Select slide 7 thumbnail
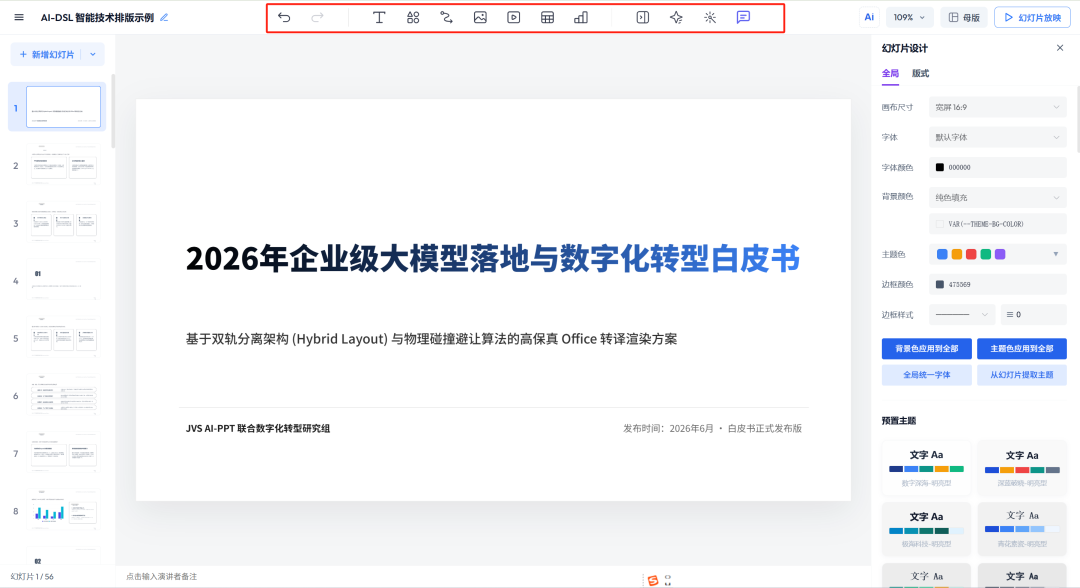Screen dimensions: 1080x588 tap(63, 453)
